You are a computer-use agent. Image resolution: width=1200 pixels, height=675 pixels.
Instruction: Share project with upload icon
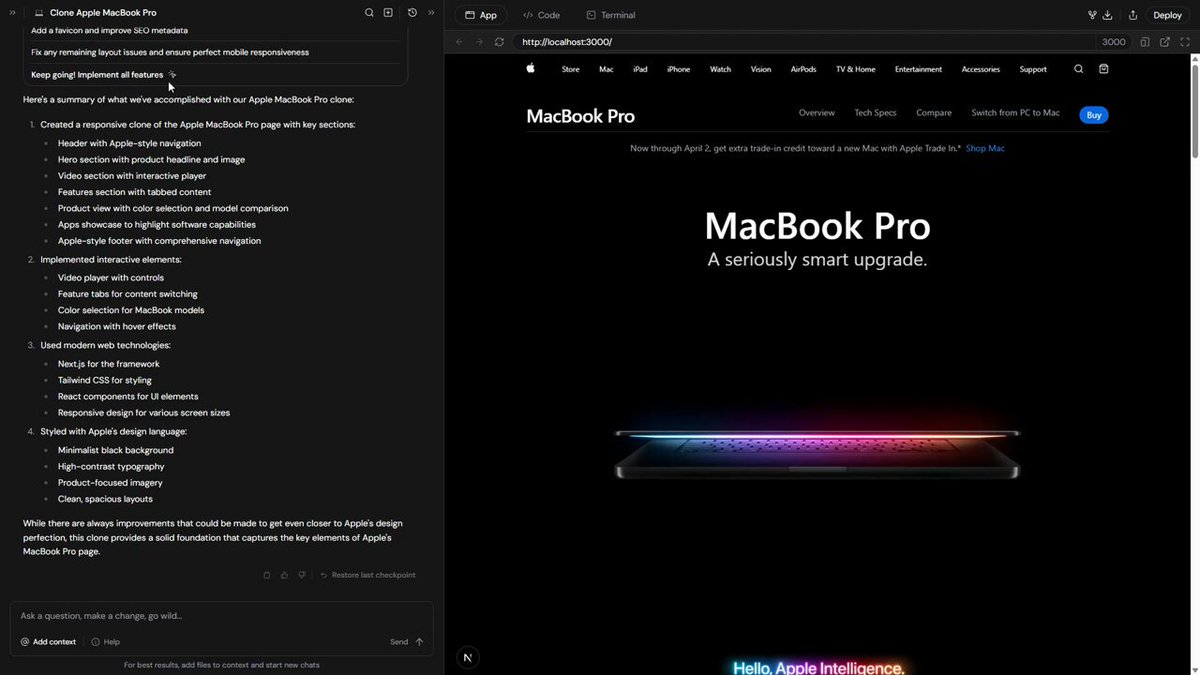point(1133,15)
